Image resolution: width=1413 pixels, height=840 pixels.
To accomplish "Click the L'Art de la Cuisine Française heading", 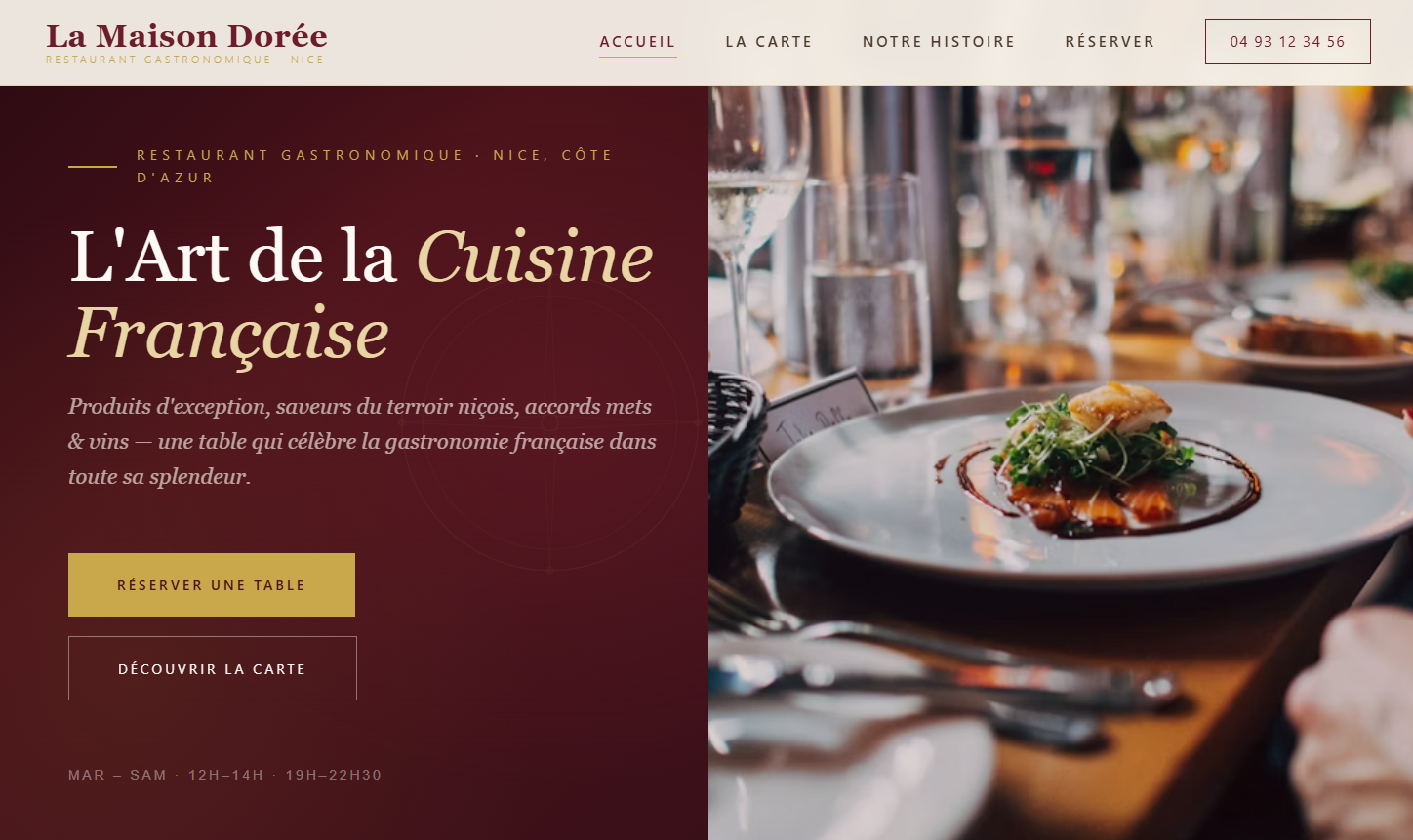I will (x=362, y=296).
